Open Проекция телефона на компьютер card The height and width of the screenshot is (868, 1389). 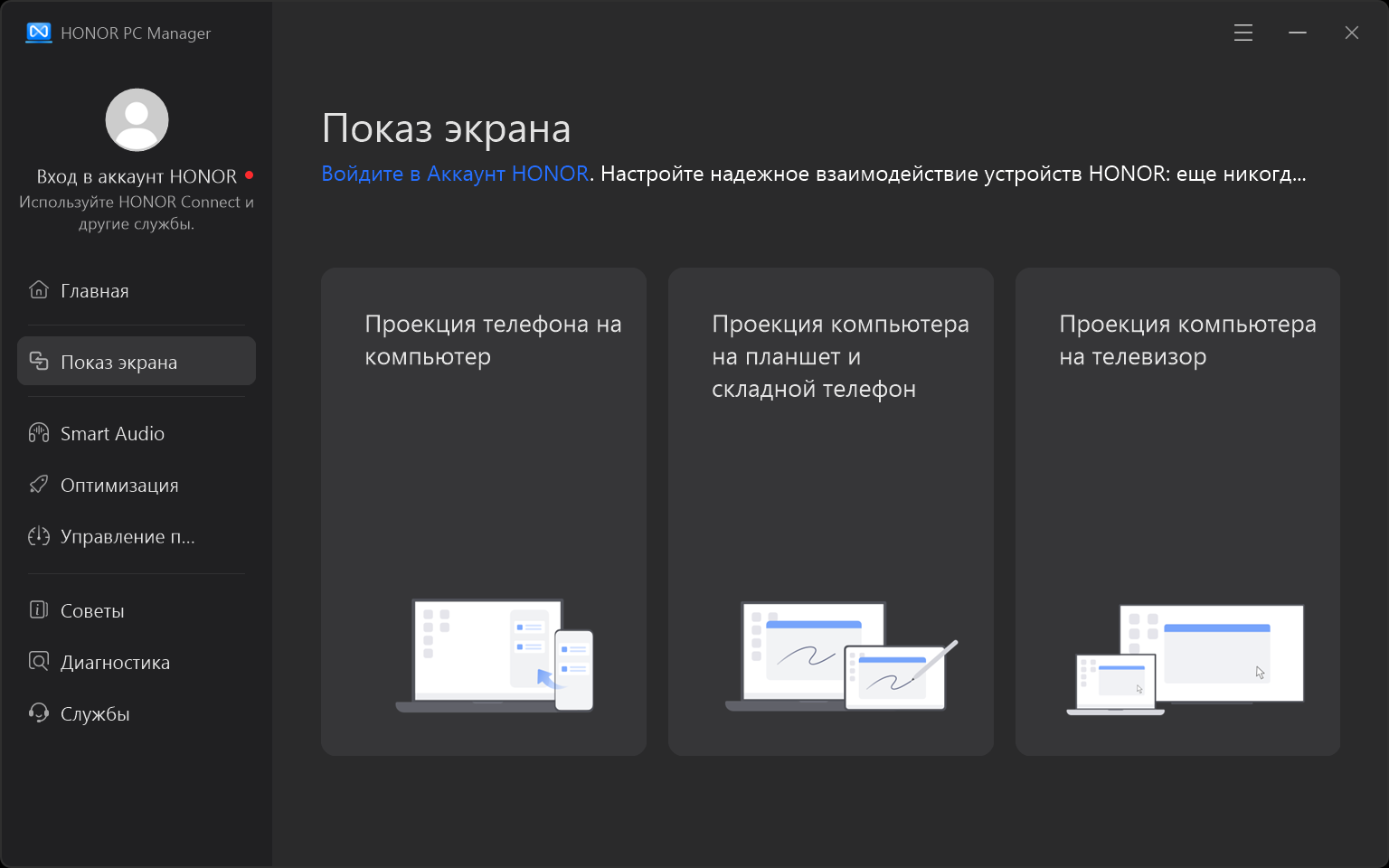pos(484,512)
